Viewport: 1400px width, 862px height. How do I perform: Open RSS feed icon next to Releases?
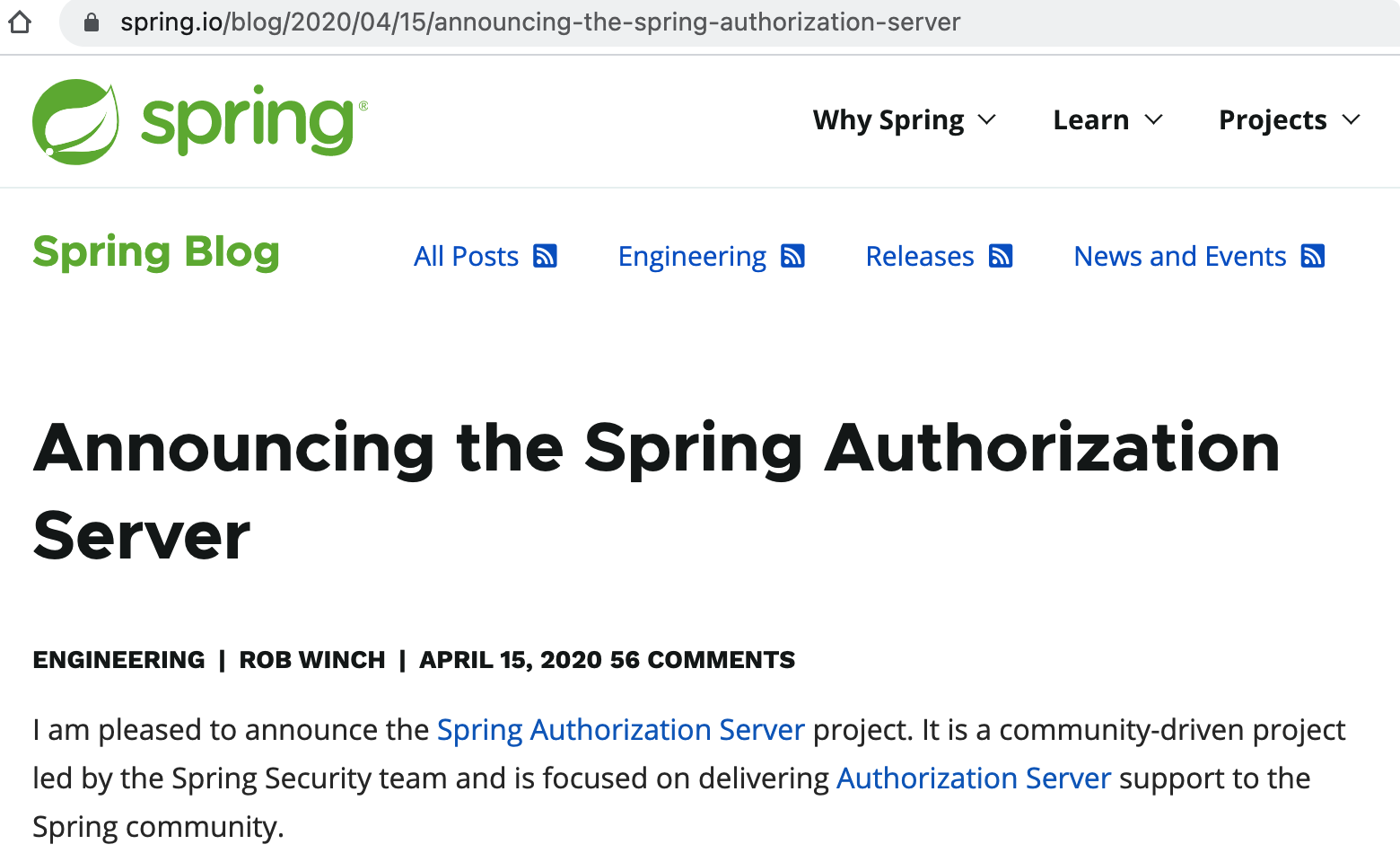point(1001,256)
